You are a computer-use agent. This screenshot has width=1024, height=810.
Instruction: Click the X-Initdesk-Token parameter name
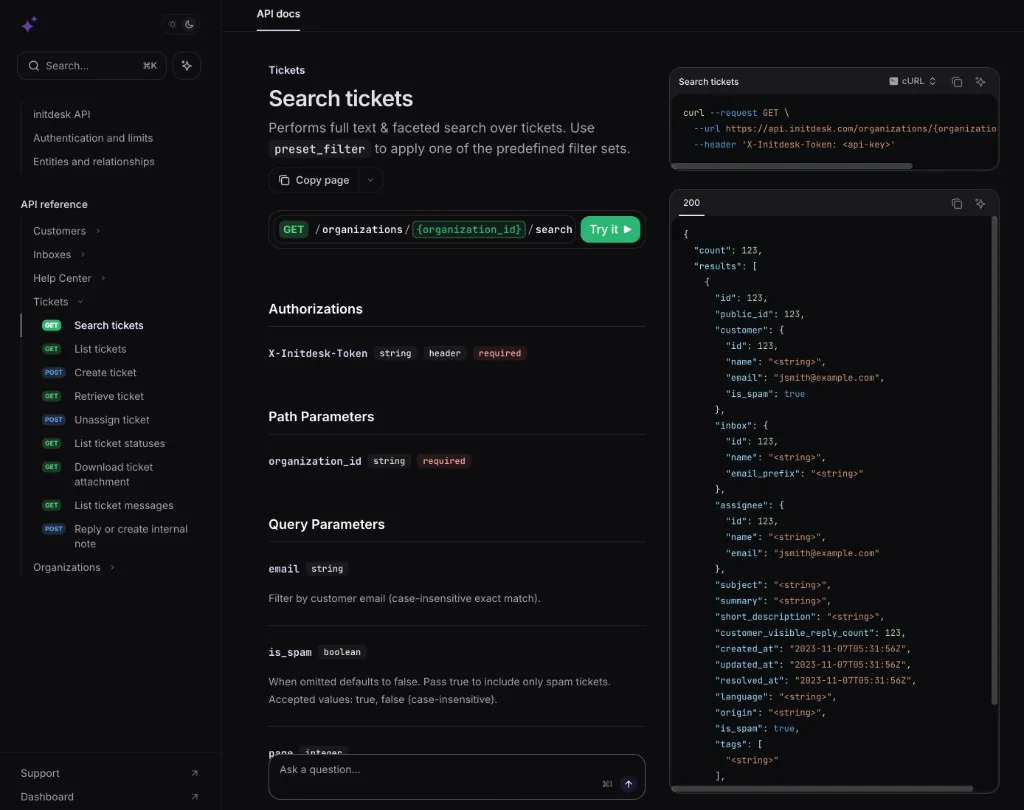(318, 353)
